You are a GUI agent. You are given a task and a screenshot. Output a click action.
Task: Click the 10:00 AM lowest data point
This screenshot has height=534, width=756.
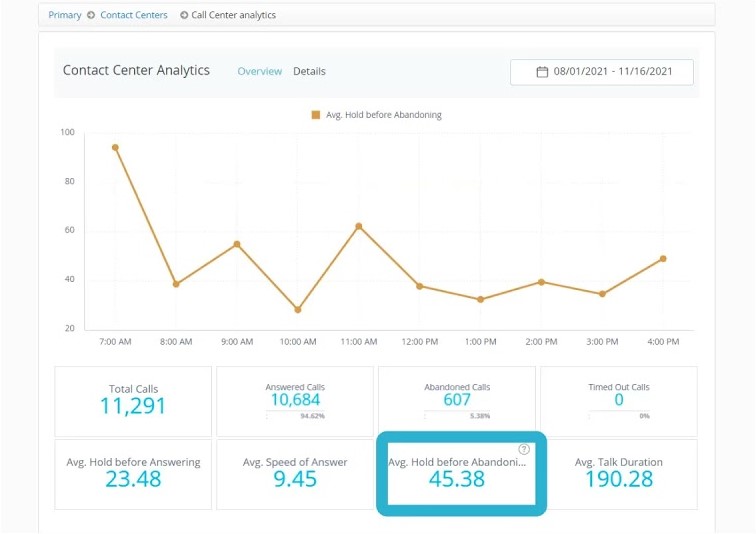click(x=298, y=310)
